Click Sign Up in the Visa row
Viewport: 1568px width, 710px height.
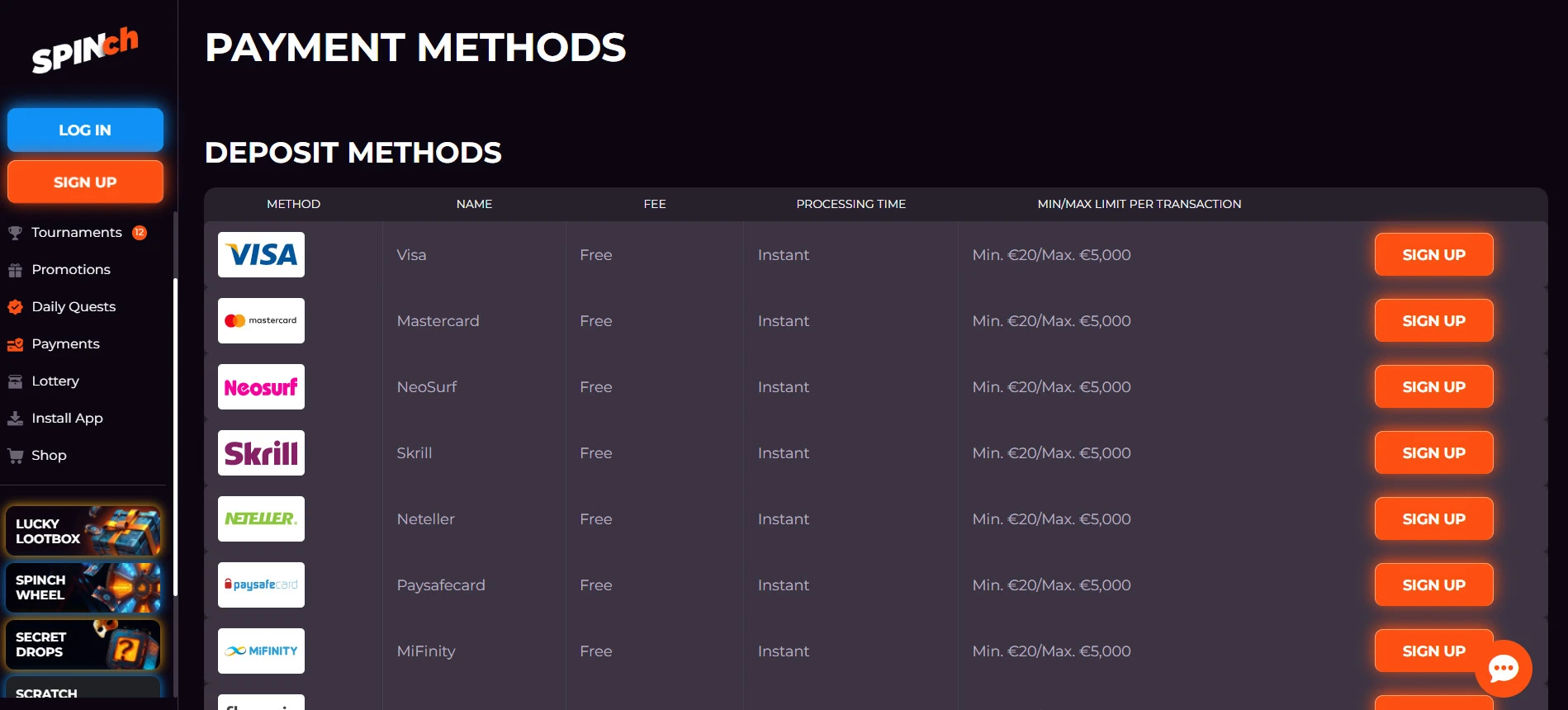[1433, 254]
